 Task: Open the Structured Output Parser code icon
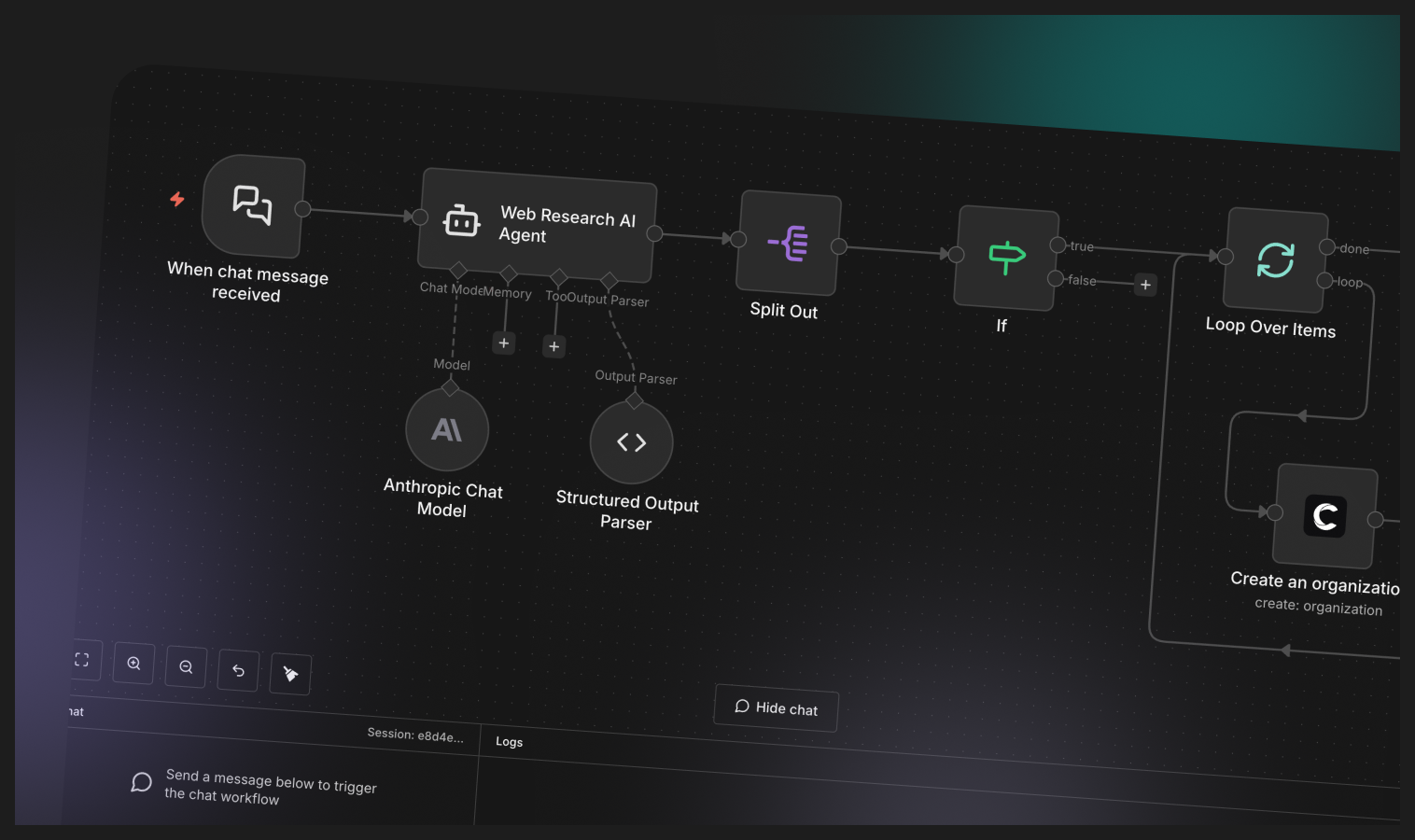click(632, 442)
